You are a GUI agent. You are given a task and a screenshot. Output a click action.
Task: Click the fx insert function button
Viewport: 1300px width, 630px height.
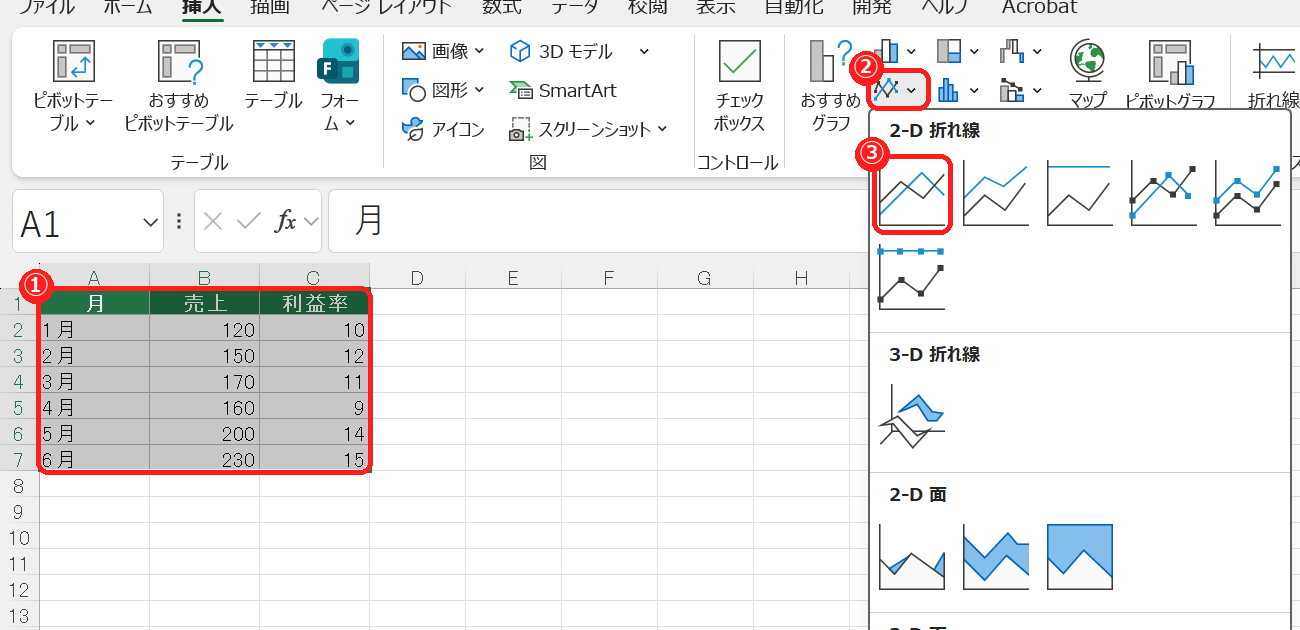[286, 222]
